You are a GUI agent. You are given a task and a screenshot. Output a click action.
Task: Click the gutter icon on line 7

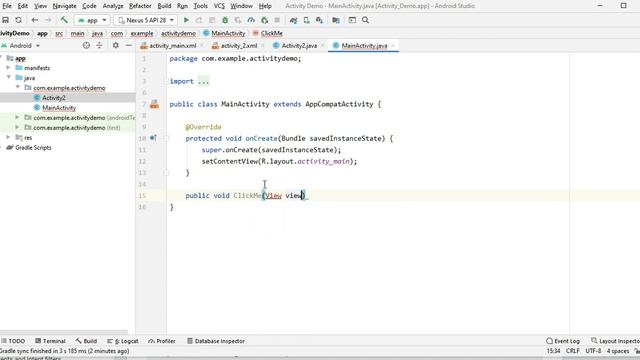pos(154,104)
